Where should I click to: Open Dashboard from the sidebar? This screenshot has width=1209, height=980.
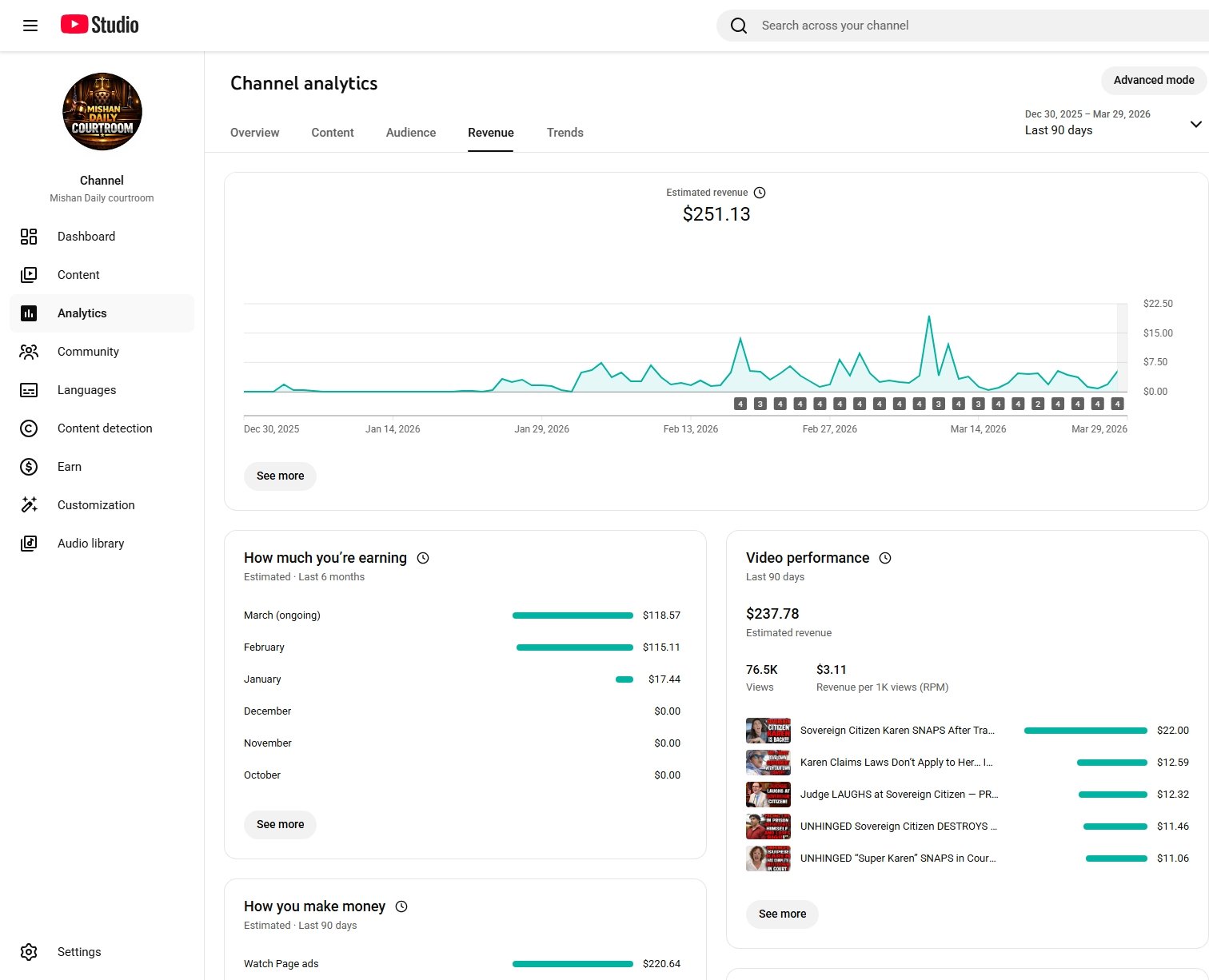[86, 237]
